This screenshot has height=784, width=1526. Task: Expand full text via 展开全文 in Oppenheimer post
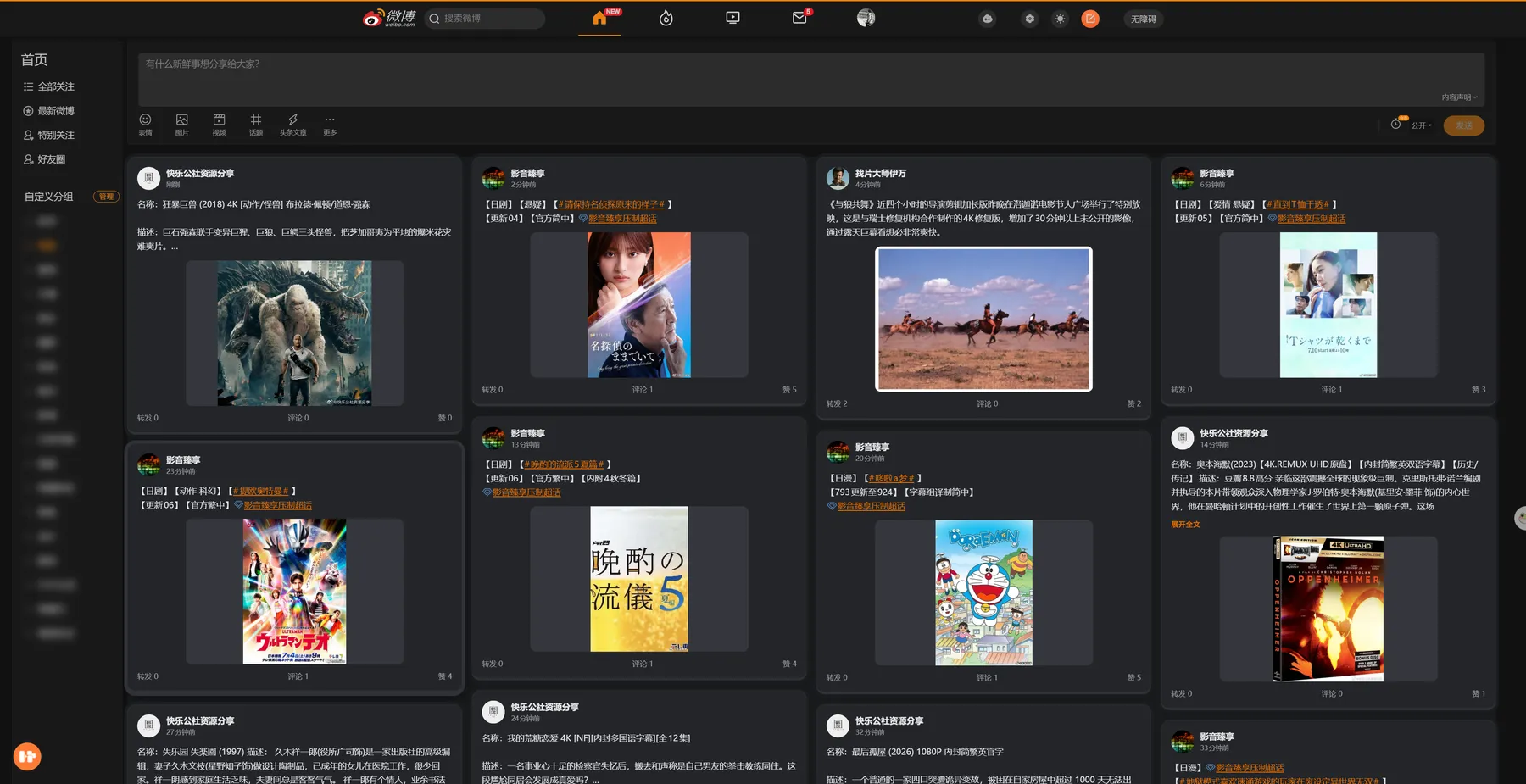click(1185, 525)
